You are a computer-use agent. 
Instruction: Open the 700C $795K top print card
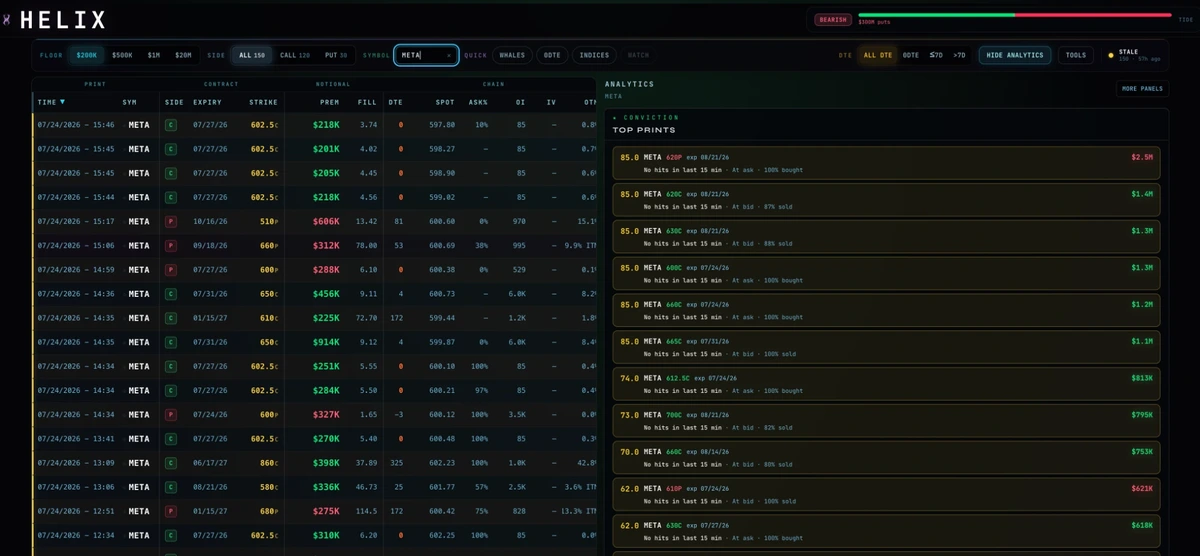click(x=886, y=420)
